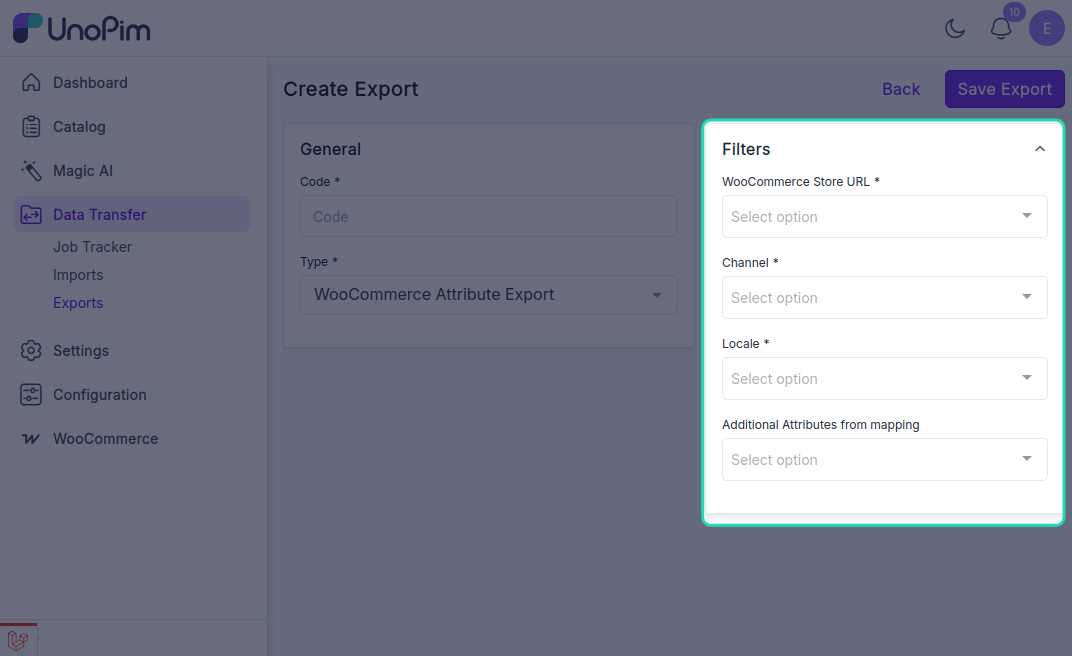Toggle dark mode moon icon
Image resolution: width=1072 pixels, height=656 pixels.
[x=954, y=29]
